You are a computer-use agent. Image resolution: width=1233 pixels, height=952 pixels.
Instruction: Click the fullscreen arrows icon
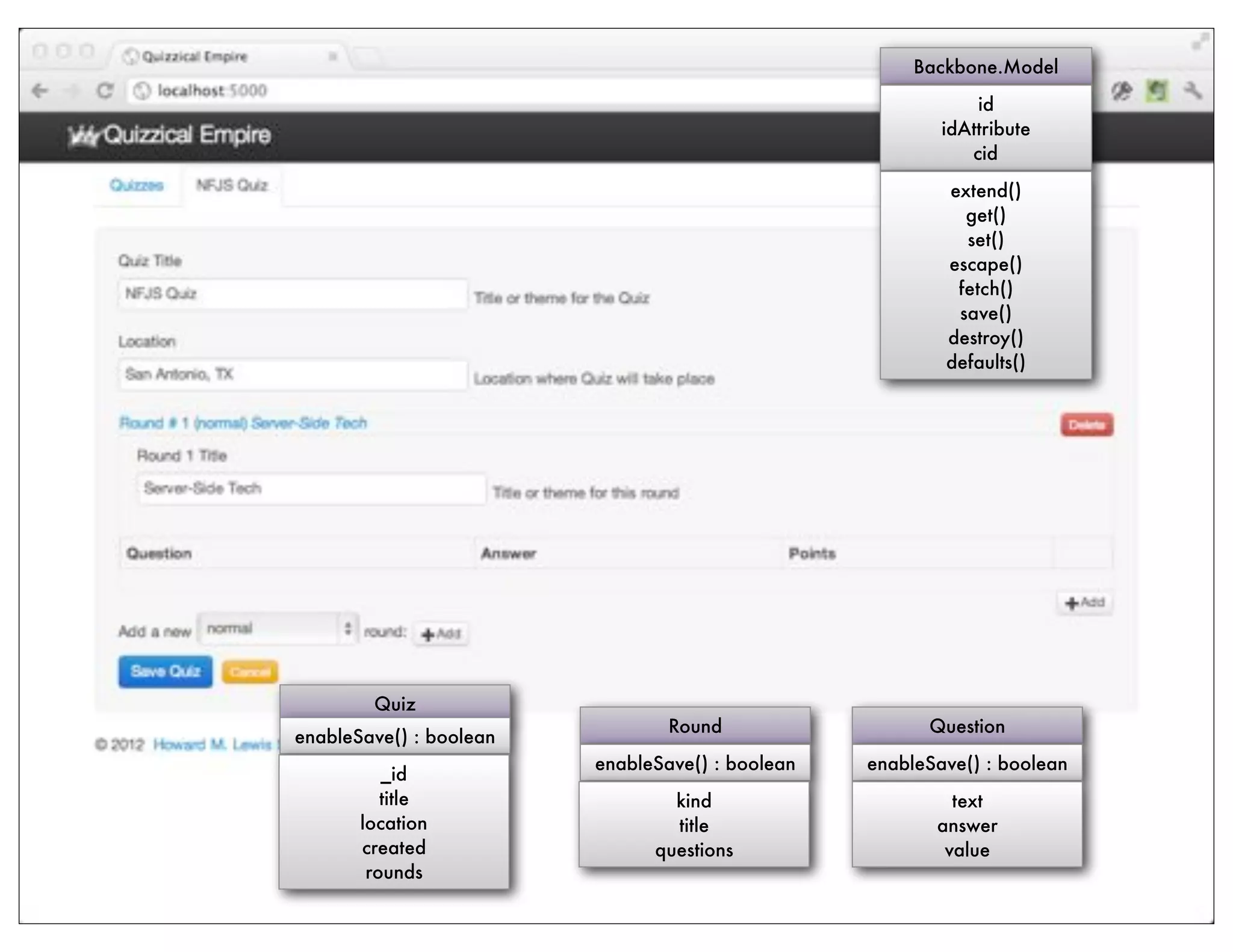1199,42
